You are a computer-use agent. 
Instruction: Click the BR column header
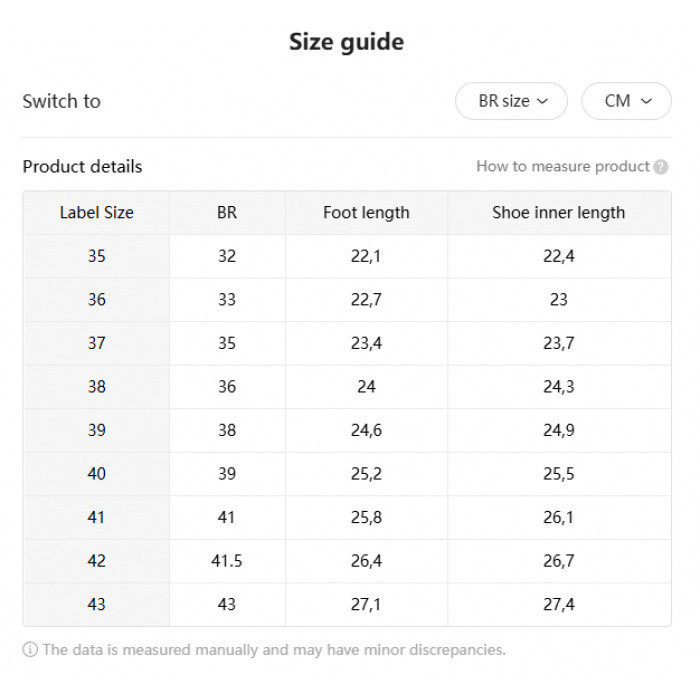pos(227,212)
